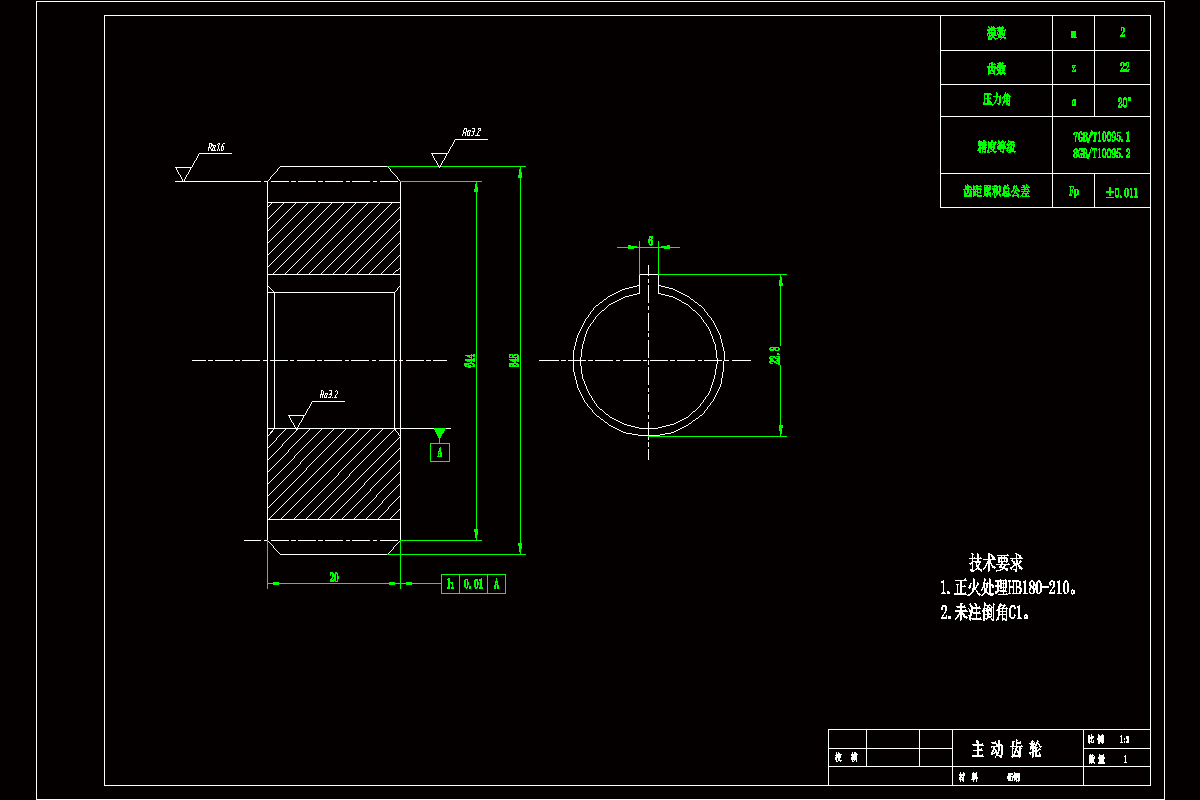Click the Ra3.2 roughness label at top right
This screenshot has width=1200, height=800.
[x=471, y=132]
